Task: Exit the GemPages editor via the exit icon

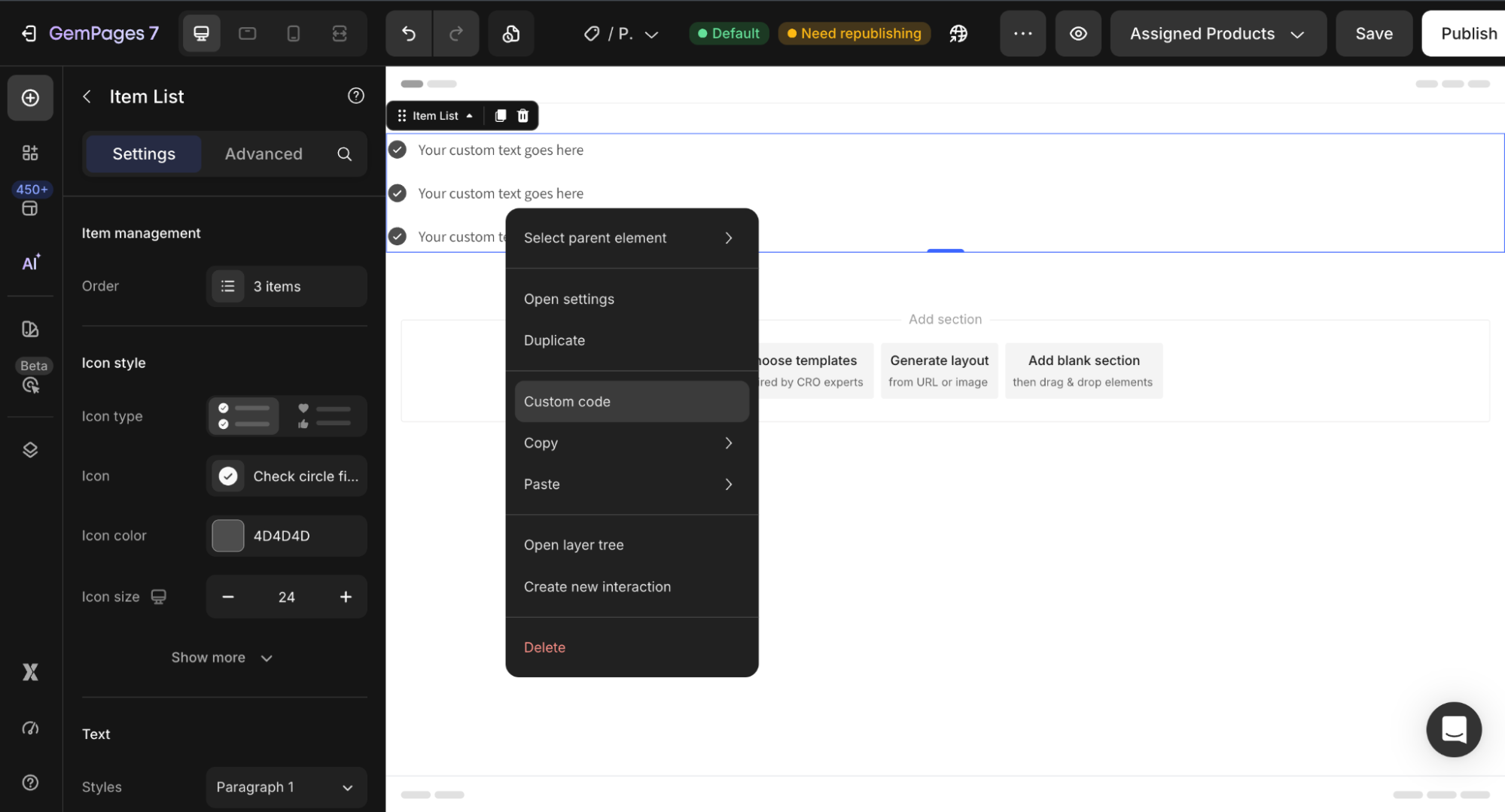Action: 29,33
